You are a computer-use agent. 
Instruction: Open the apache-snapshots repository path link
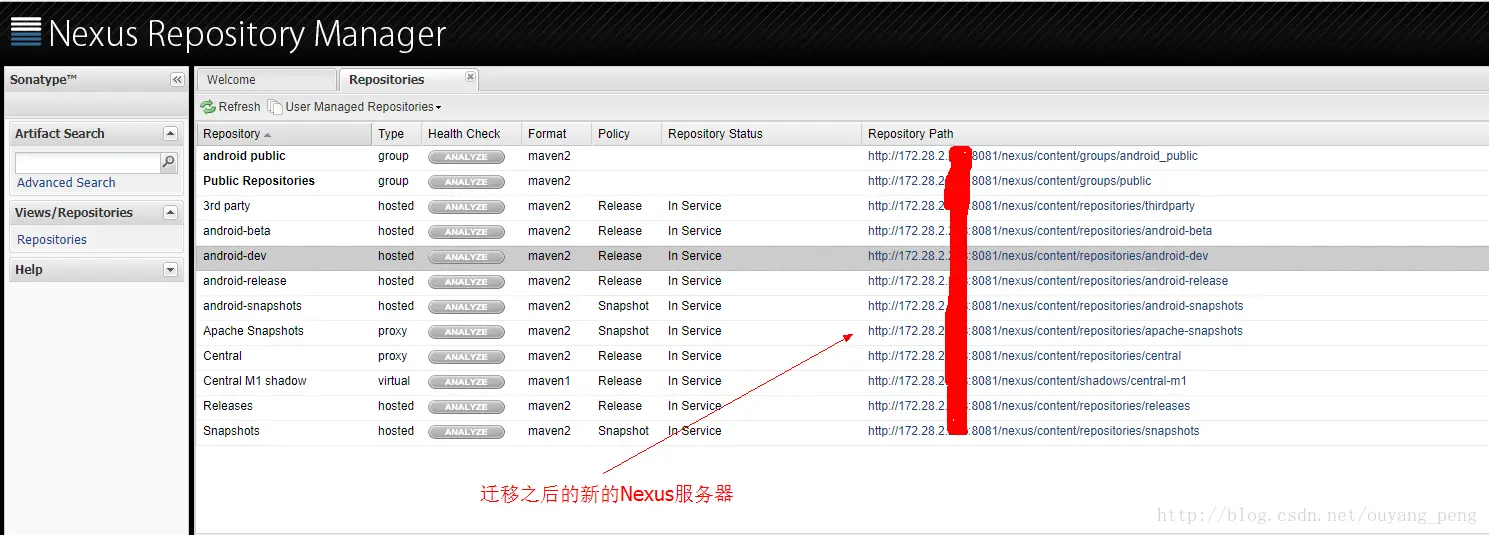point(1055,331)
